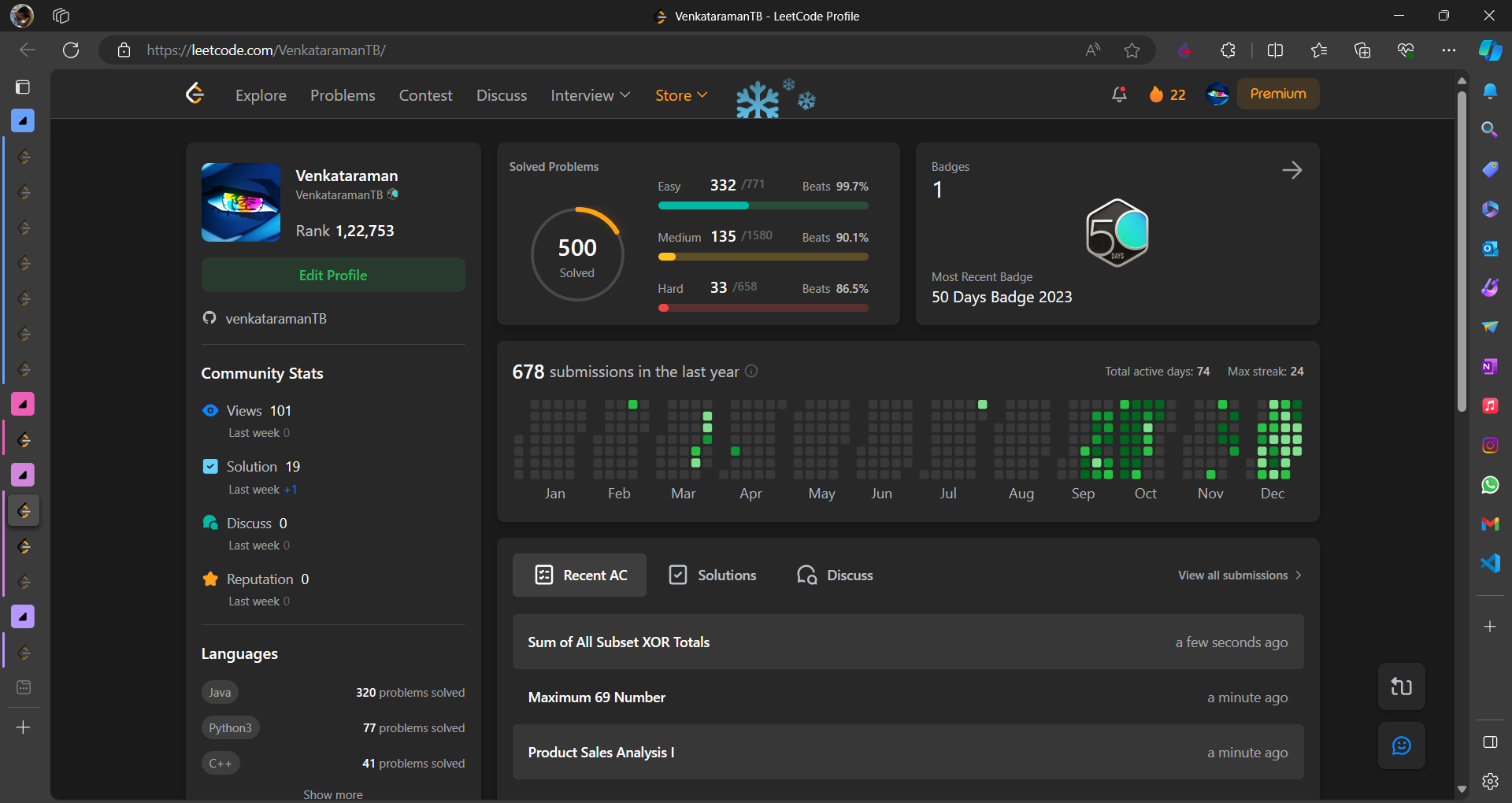Open the feedback smiley floating button

pyautogui.click(x=1402, y=746)
